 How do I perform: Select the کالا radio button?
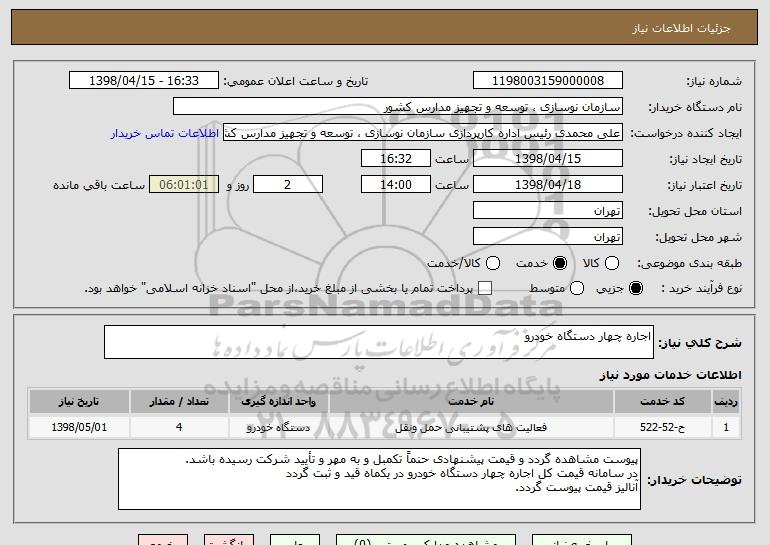click(x=612, y=263)
